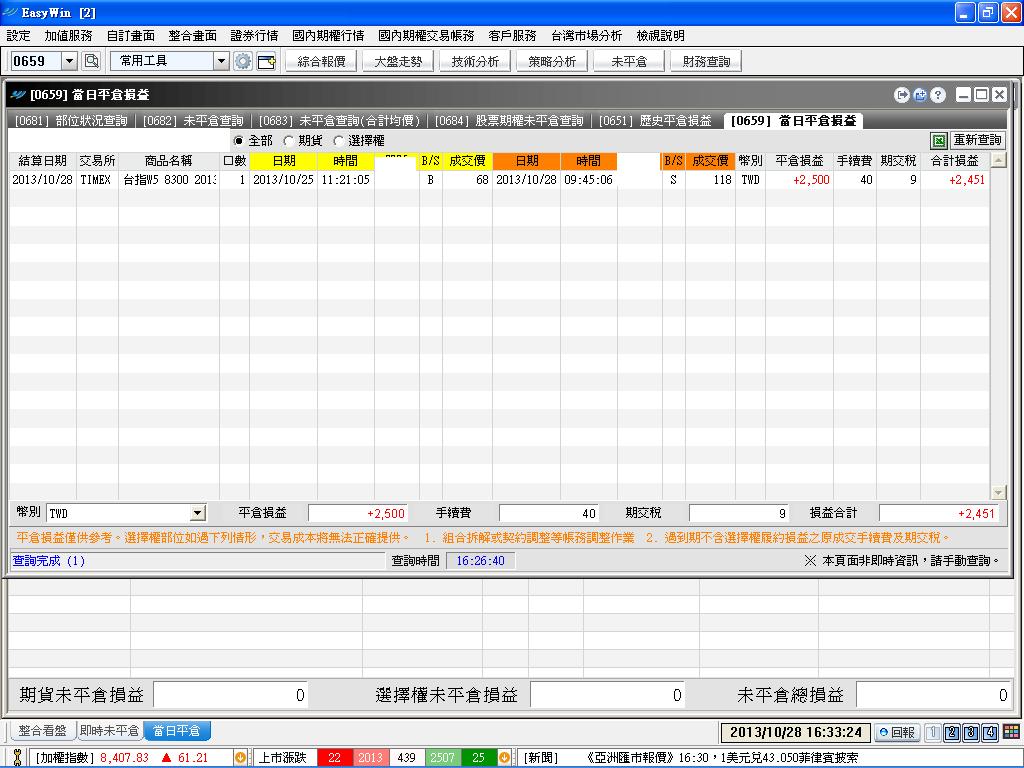Select the 選擇權 radio button
1024x768 pixels.
338,140
